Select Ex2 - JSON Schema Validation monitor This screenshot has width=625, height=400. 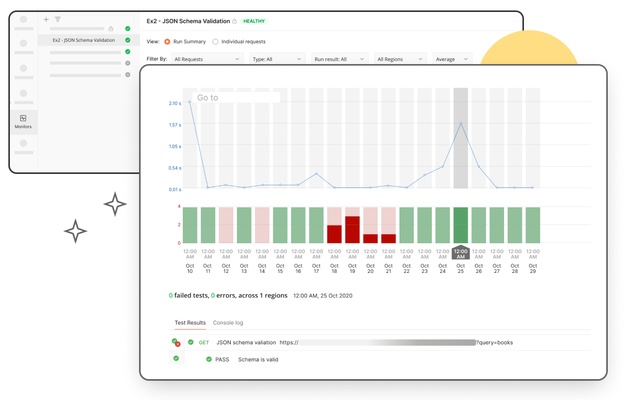point(83,40)
